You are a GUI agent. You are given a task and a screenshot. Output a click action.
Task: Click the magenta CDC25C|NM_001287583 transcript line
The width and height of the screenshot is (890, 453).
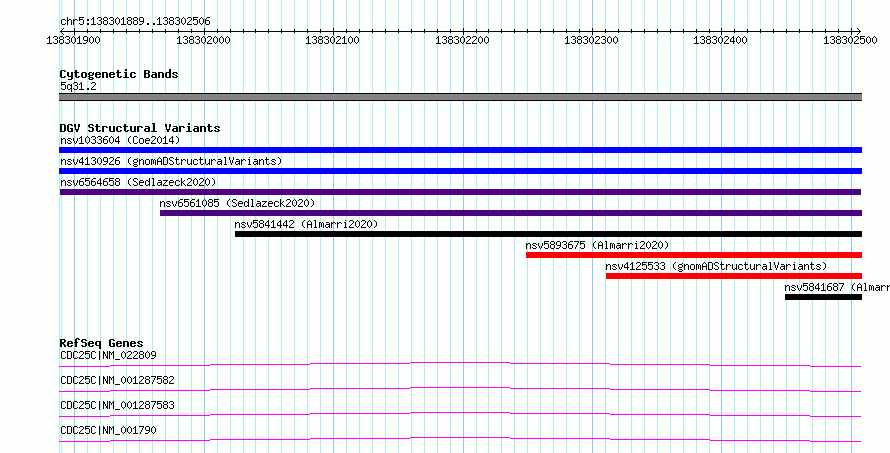pyautogui.click(x=460, y=414)
